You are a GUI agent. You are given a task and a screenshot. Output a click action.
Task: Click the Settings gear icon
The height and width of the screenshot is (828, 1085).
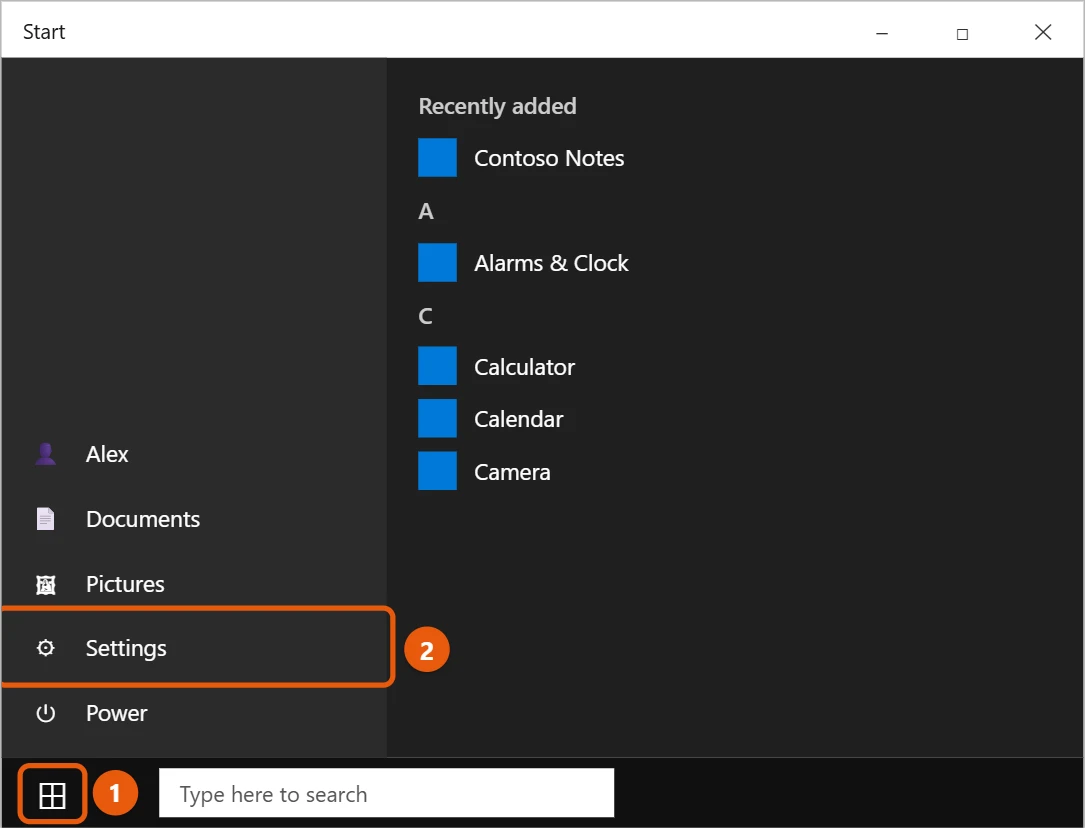tap(46, 648)
